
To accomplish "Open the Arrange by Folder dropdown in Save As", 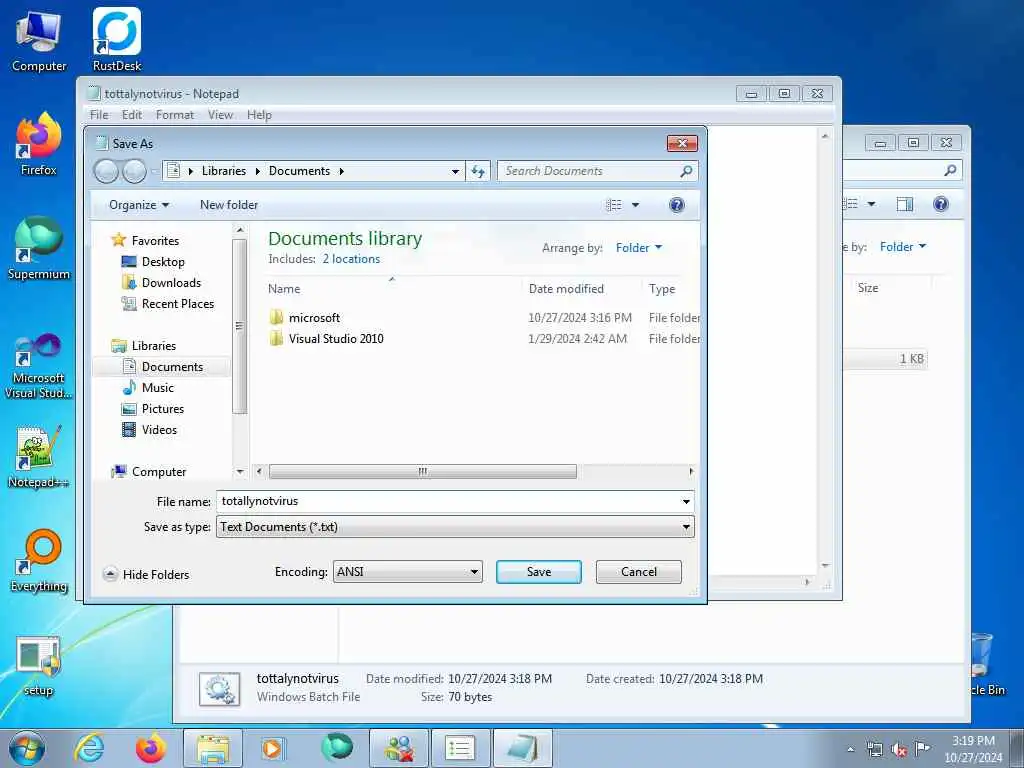I will point(639,248).
